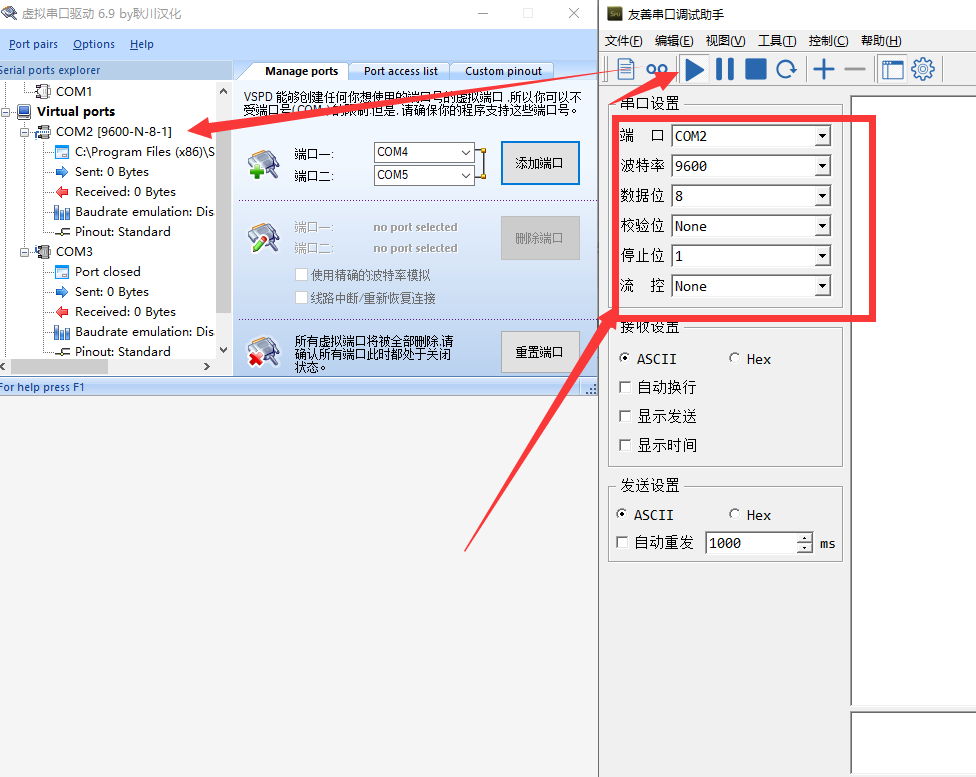
Task: Click the Pause receiving icon
Action: click(x=725, y=69)
